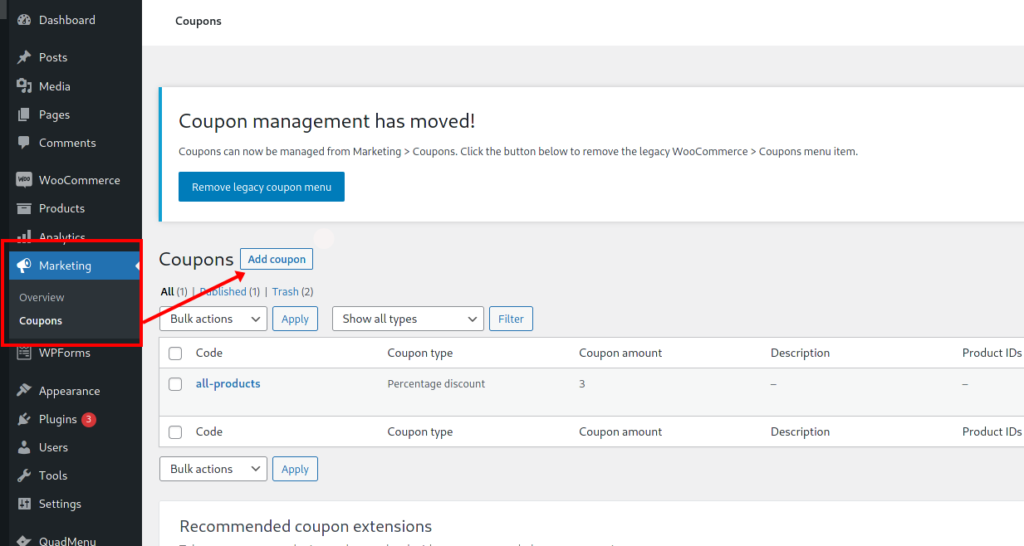1024x546 pixels.
Task: Open the Overview submenu under Marketing
Action: coord(42,297)
